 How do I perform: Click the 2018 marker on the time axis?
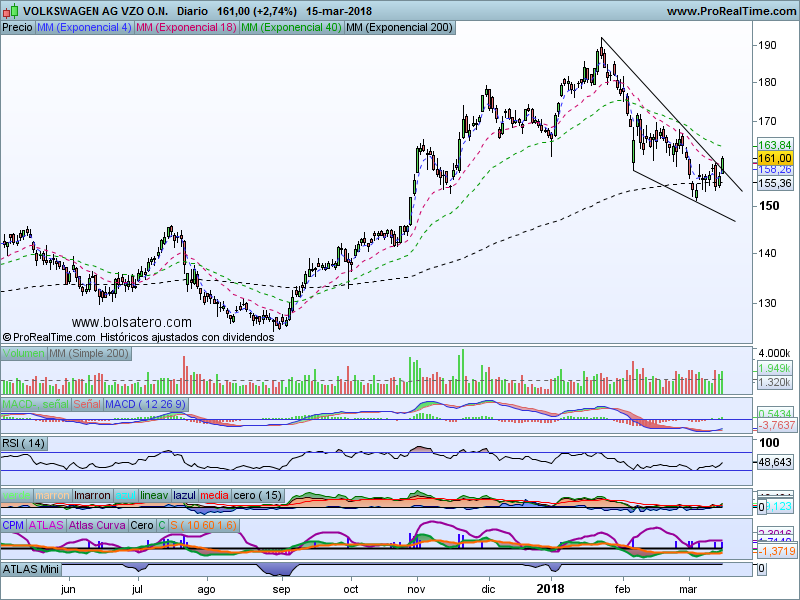pos(551,591)
